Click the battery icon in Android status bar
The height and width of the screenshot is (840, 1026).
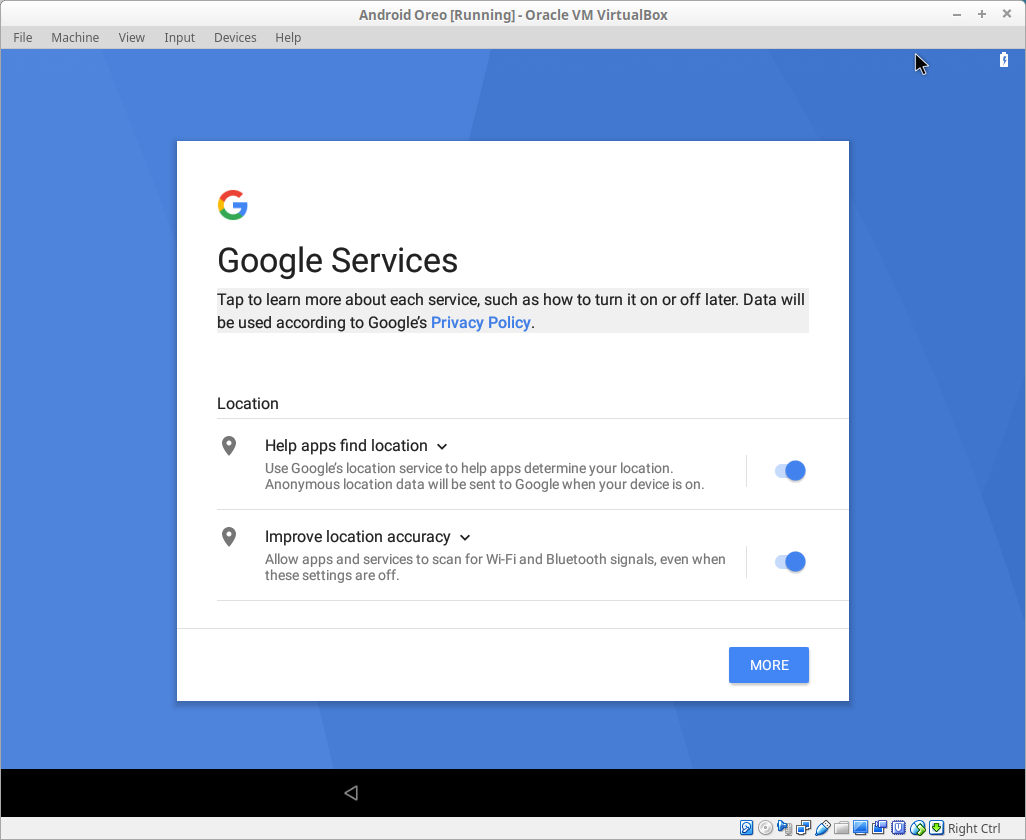pos(1004,60)
